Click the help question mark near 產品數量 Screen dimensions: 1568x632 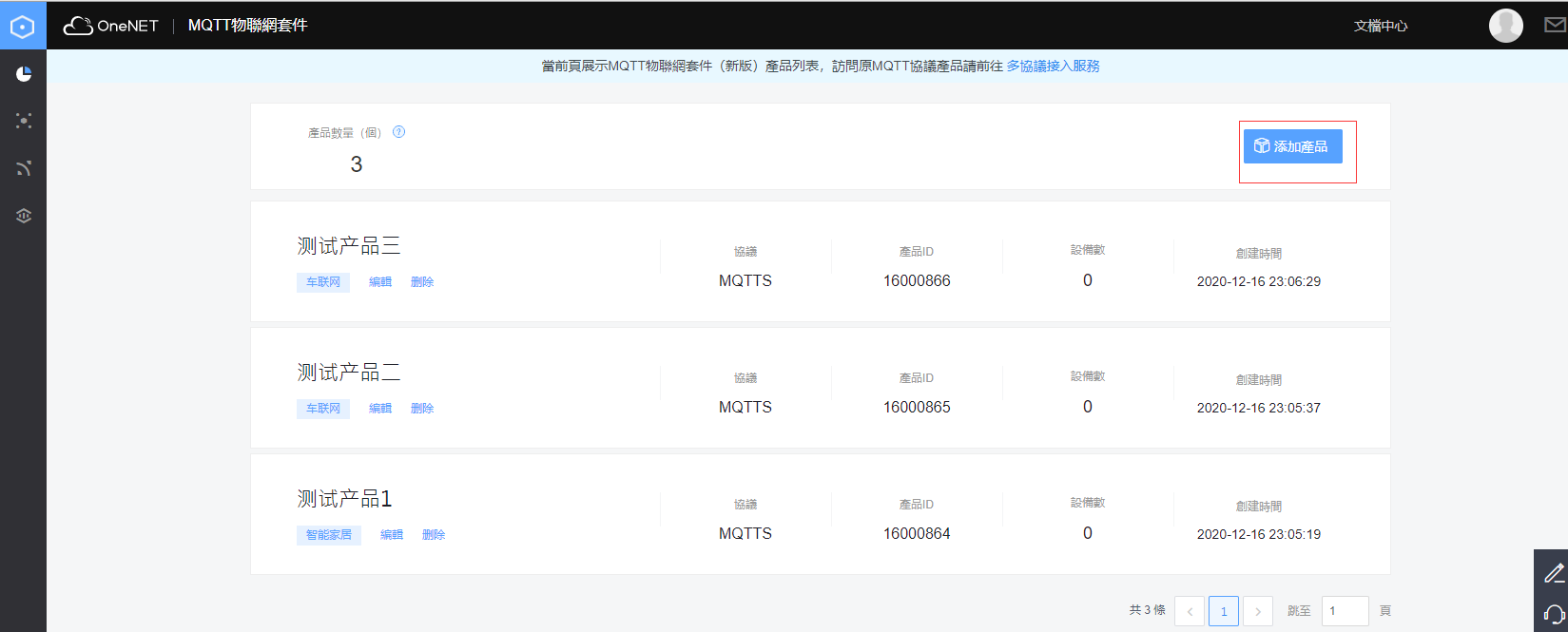[399, 132]
